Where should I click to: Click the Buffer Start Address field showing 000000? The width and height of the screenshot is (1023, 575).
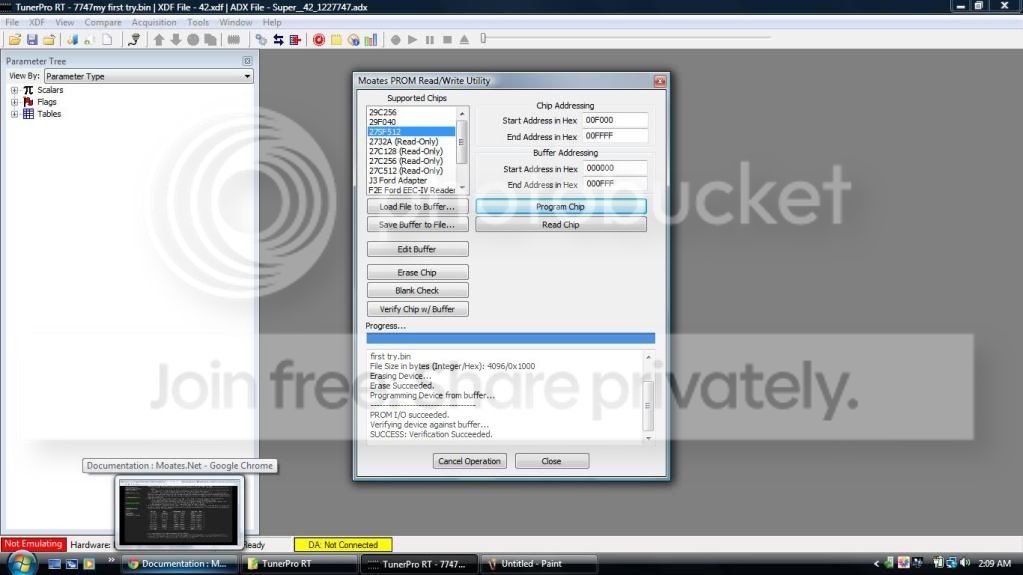(615, 168)
